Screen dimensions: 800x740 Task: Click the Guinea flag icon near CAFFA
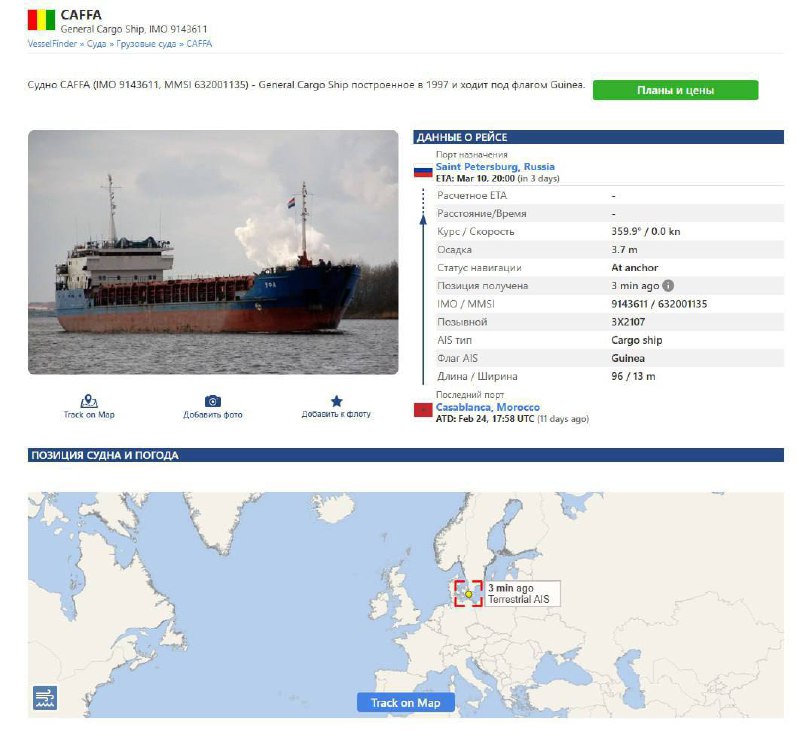tap(41, 20)
